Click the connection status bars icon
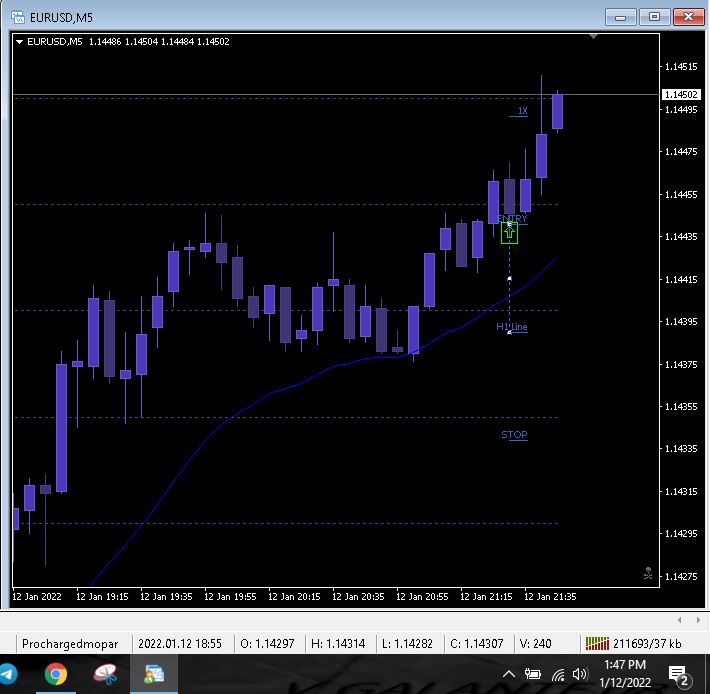Screen dimensions: 710x694 (x=597, y=643)
